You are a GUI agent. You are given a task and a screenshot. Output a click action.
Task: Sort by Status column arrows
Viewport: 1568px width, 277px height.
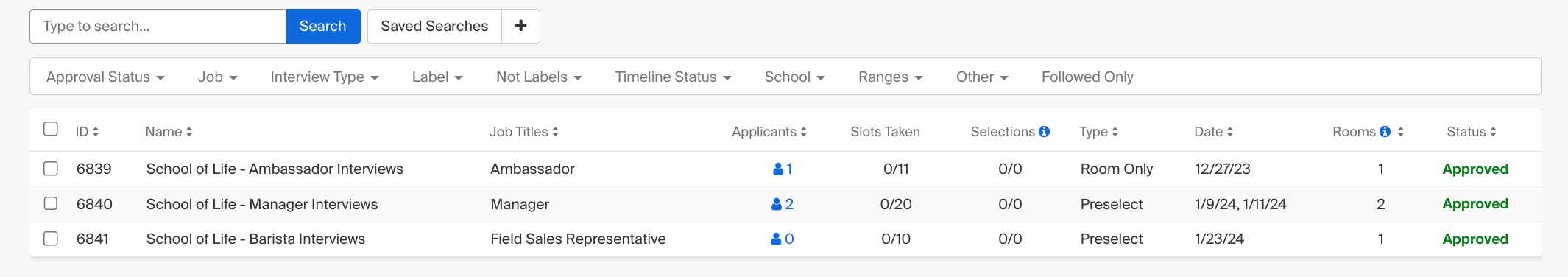(x=1493, y=132)
